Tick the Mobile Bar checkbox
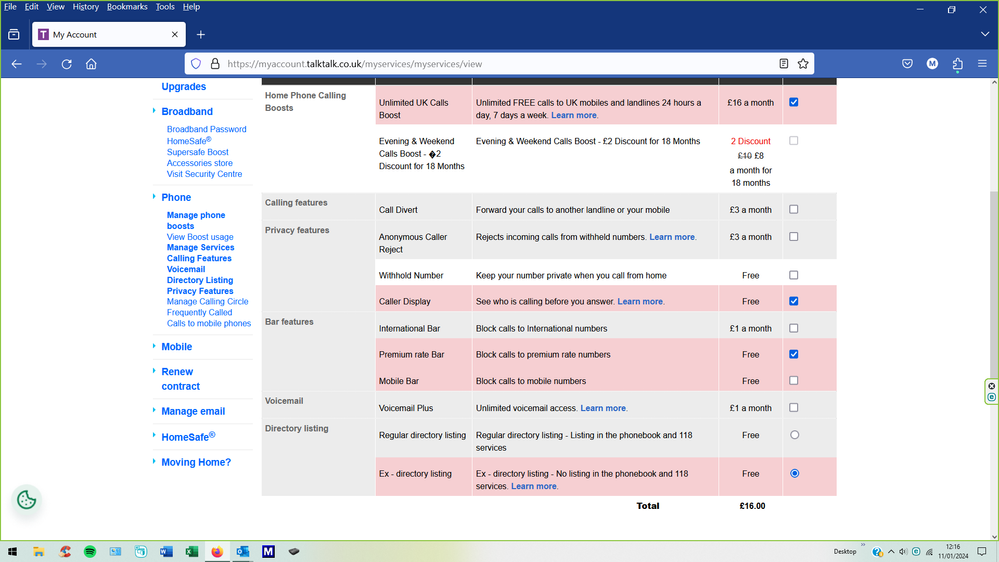 pos(794,380)
